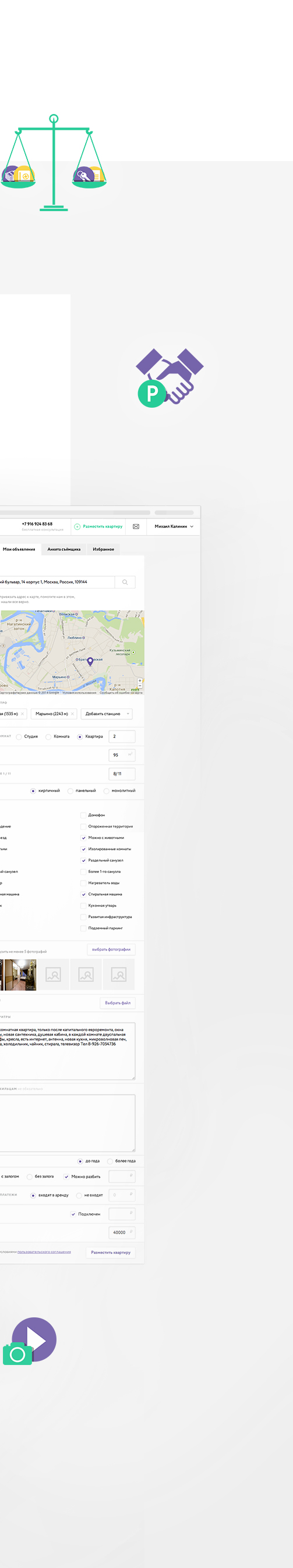293x1568 pixels.
Task: Select не входят option
Action: [x=79, y=1195]
